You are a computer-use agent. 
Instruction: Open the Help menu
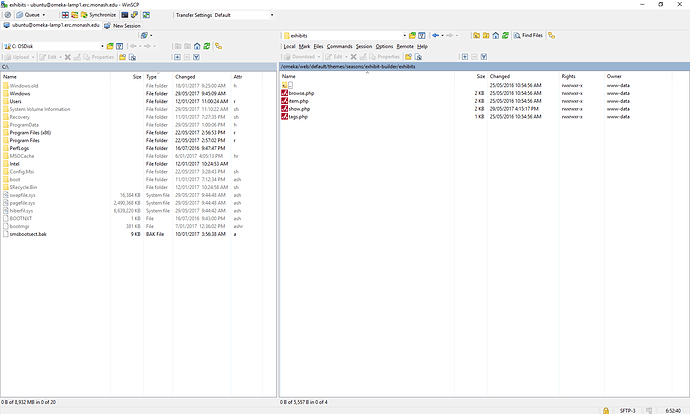pyautogui.click(x=422, y=46)
